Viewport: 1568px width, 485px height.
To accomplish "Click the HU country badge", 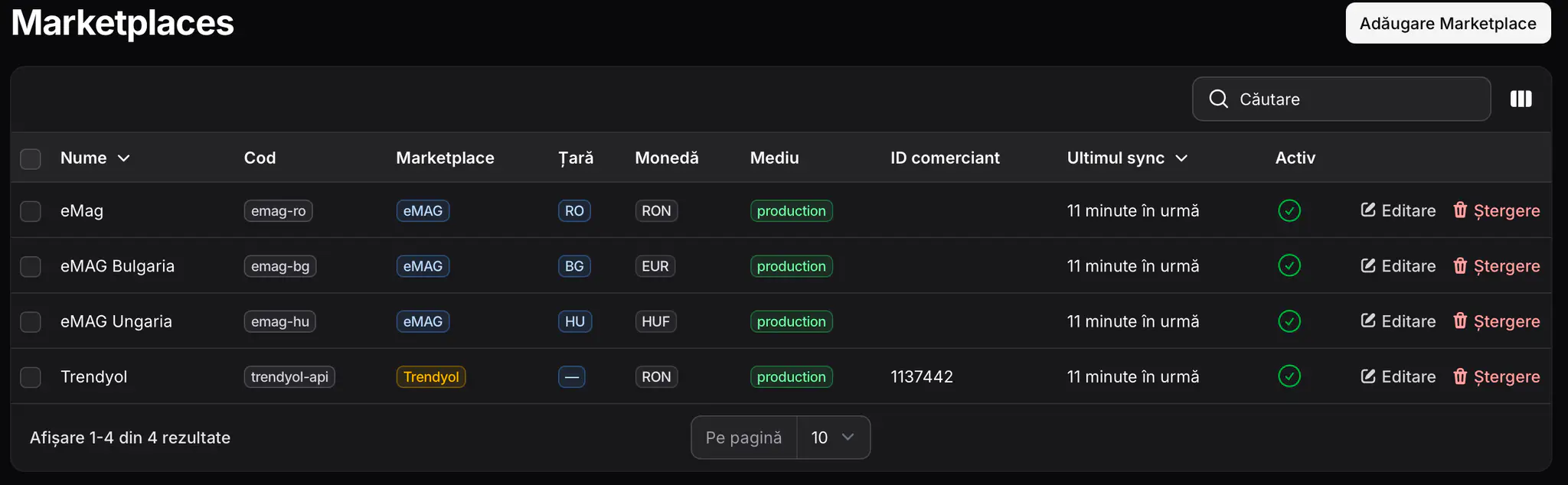I will (x=575, y=321).
